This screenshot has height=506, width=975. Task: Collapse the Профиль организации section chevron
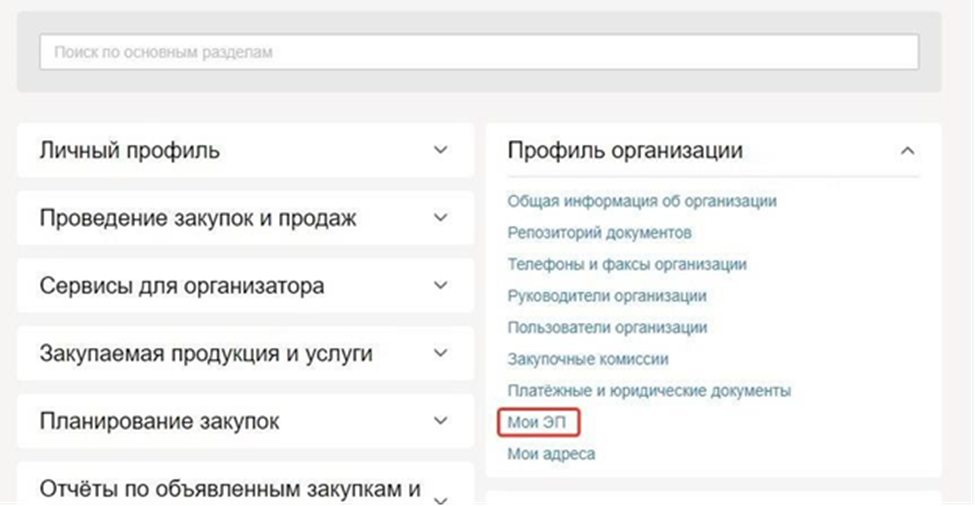point(907,151)
